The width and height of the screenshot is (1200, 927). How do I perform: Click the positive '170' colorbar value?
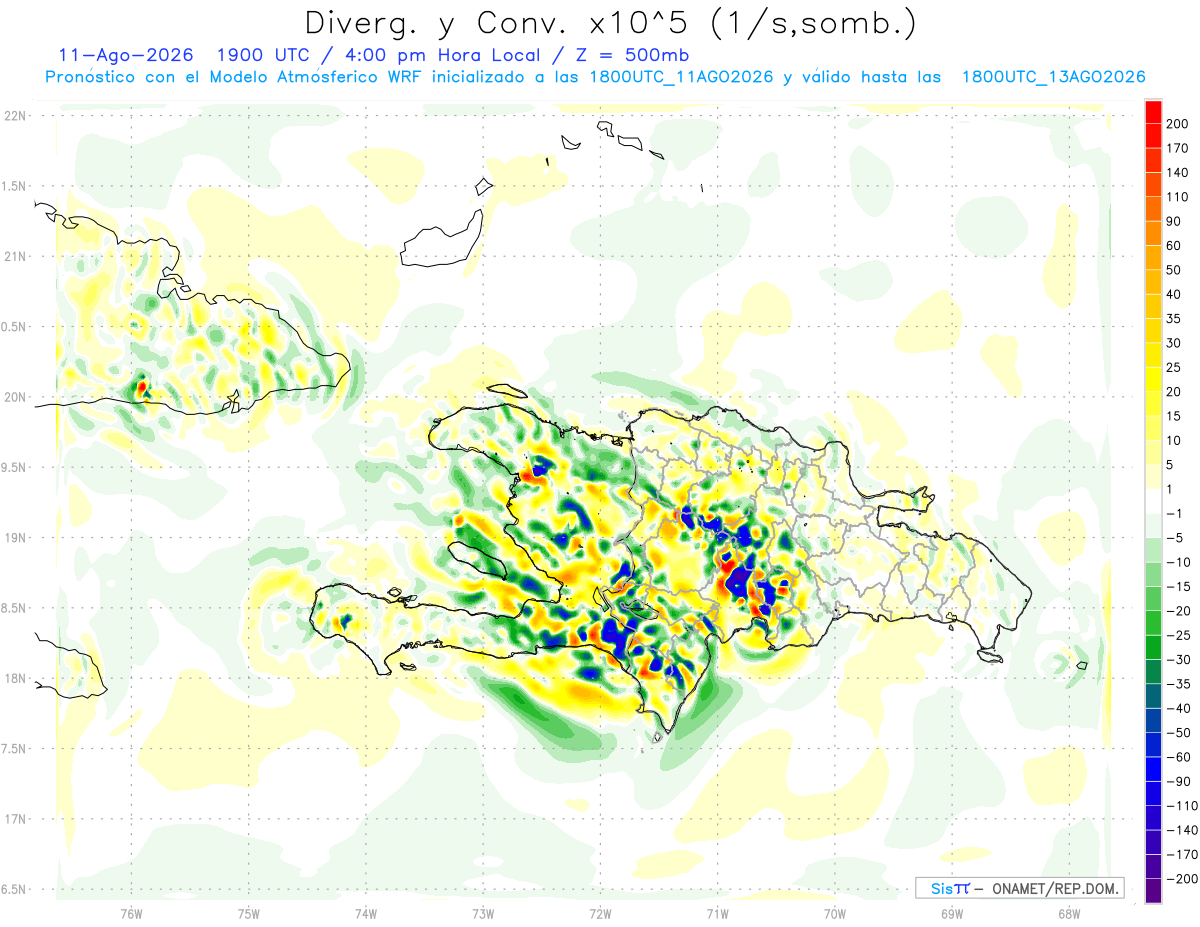(1177, 148)
